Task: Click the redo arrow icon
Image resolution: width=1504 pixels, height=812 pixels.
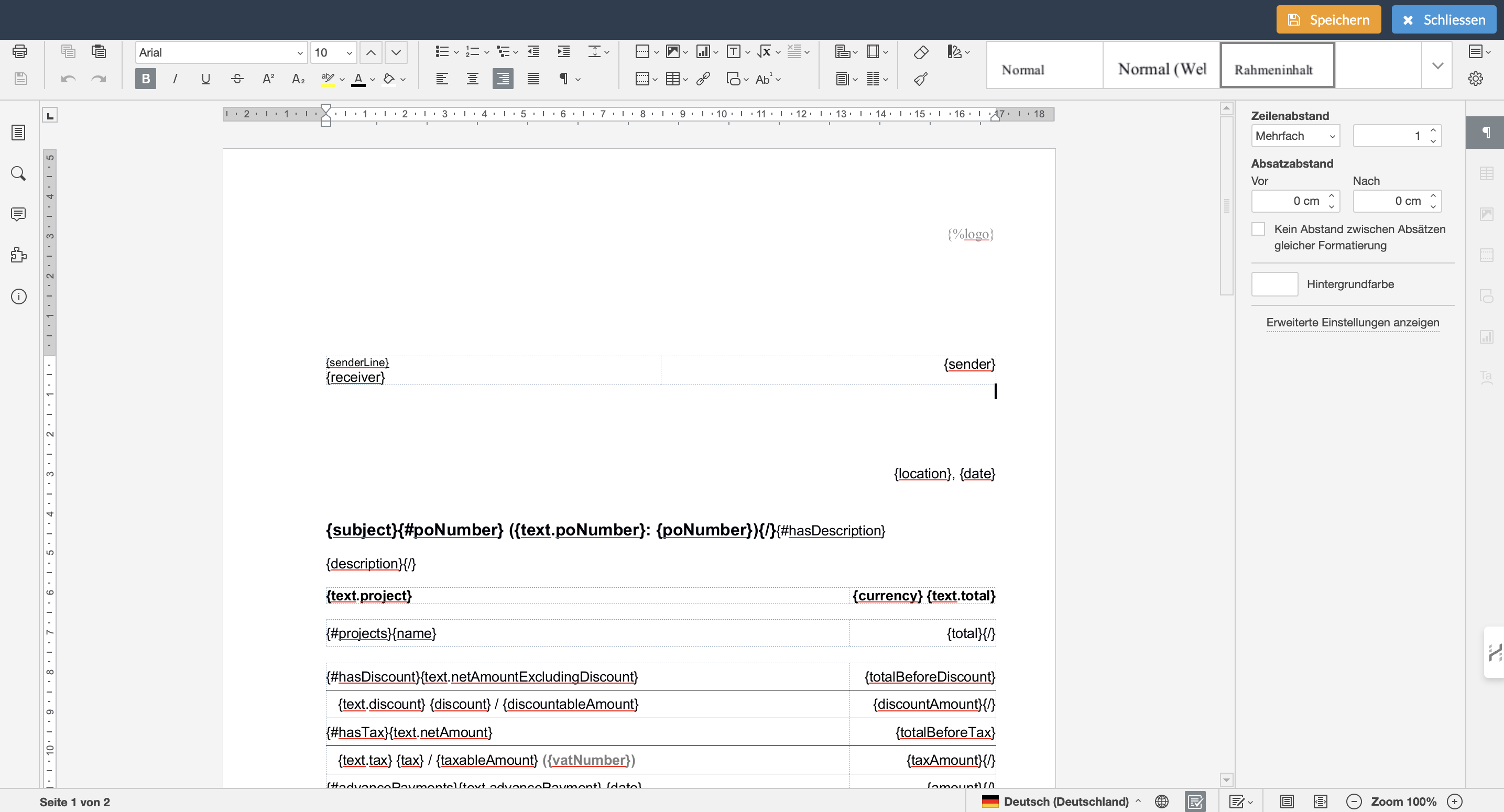Action: [x=99, y=79]
